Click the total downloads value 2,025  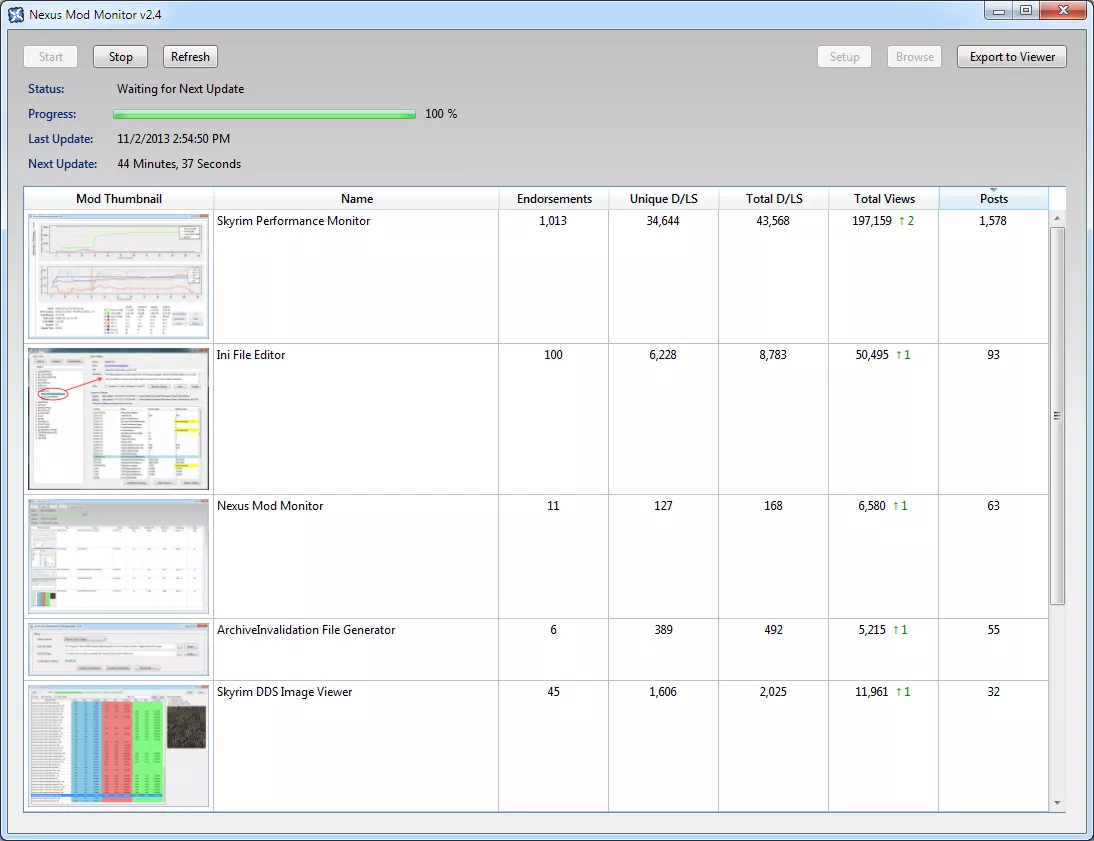point(773,692)
